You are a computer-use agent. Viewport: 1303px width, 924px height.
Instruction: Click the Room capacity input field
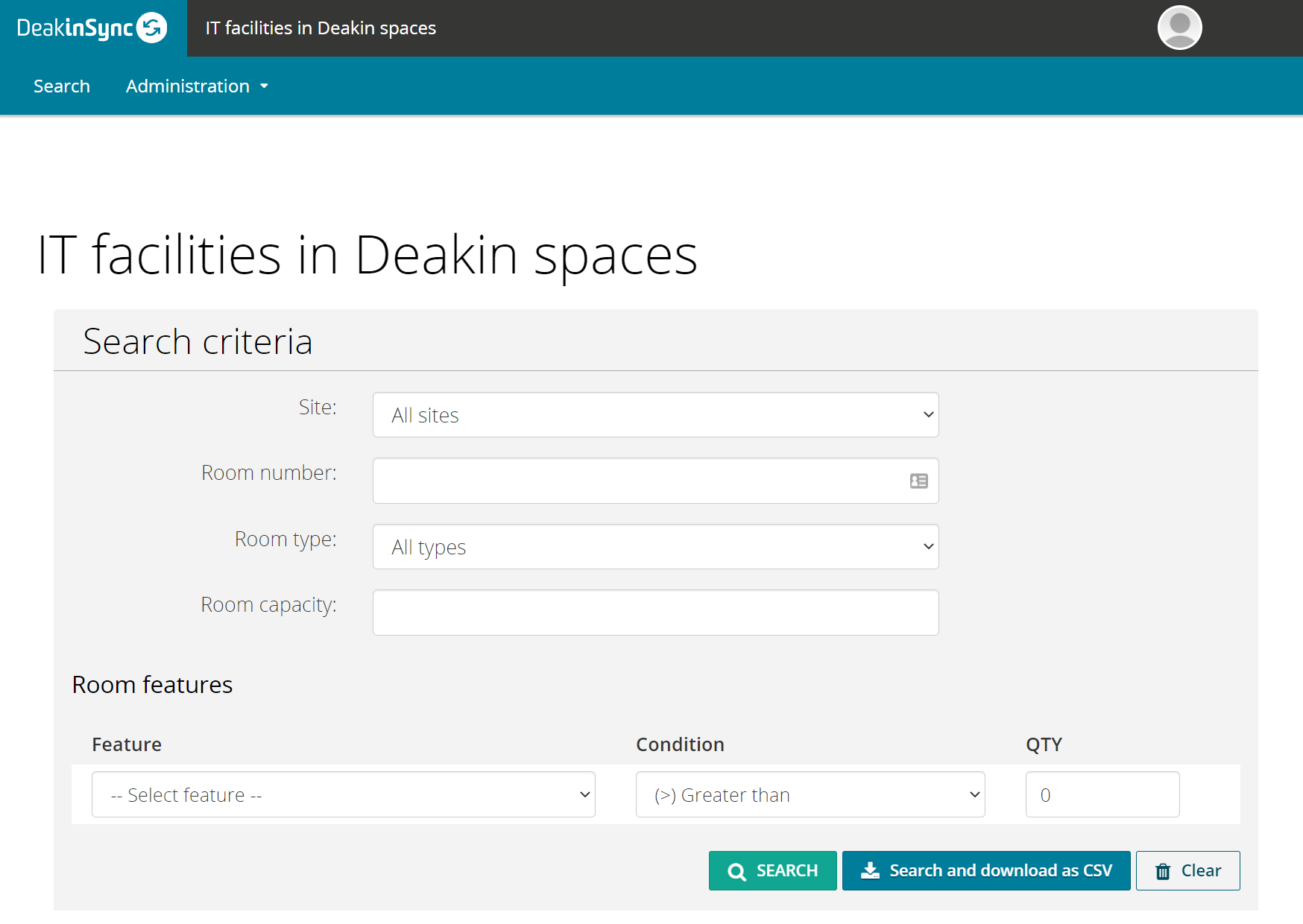coord(655,613)
